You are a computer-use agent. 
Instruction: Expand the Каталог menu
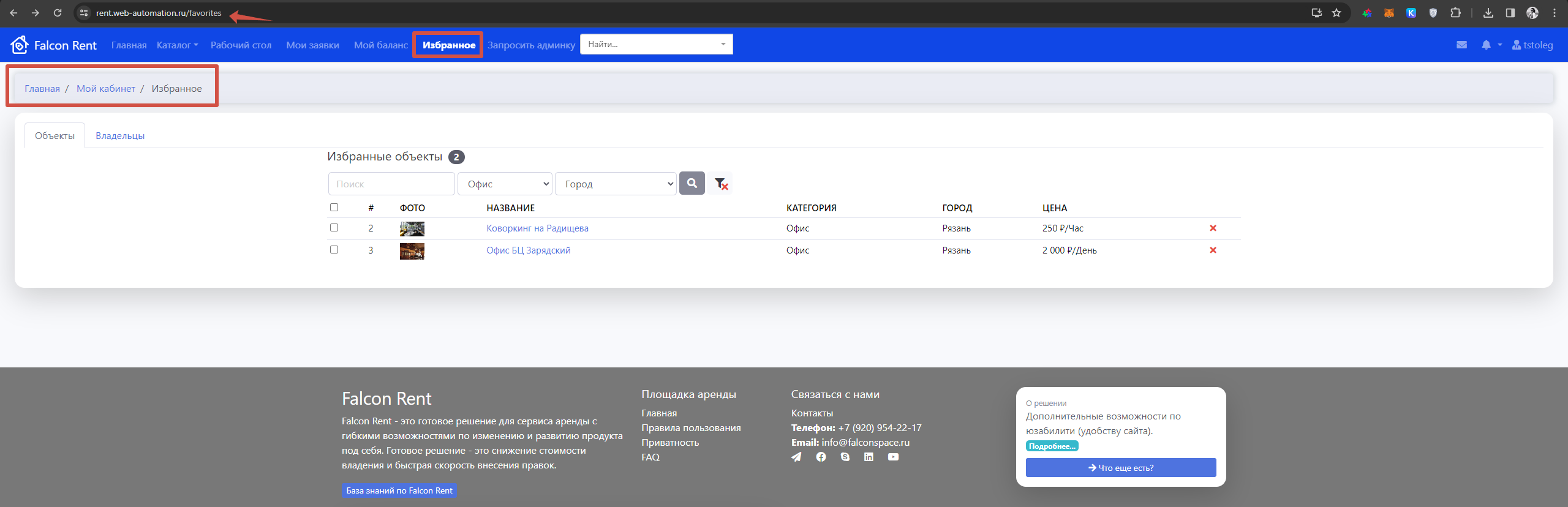coord(177,45)
